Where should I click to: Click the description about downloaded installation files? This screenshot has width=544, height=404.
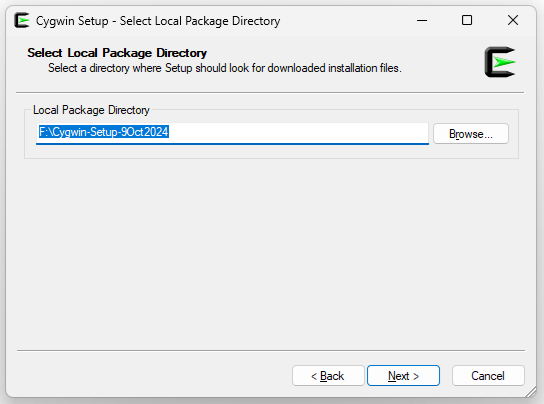[x=224, y=68]
